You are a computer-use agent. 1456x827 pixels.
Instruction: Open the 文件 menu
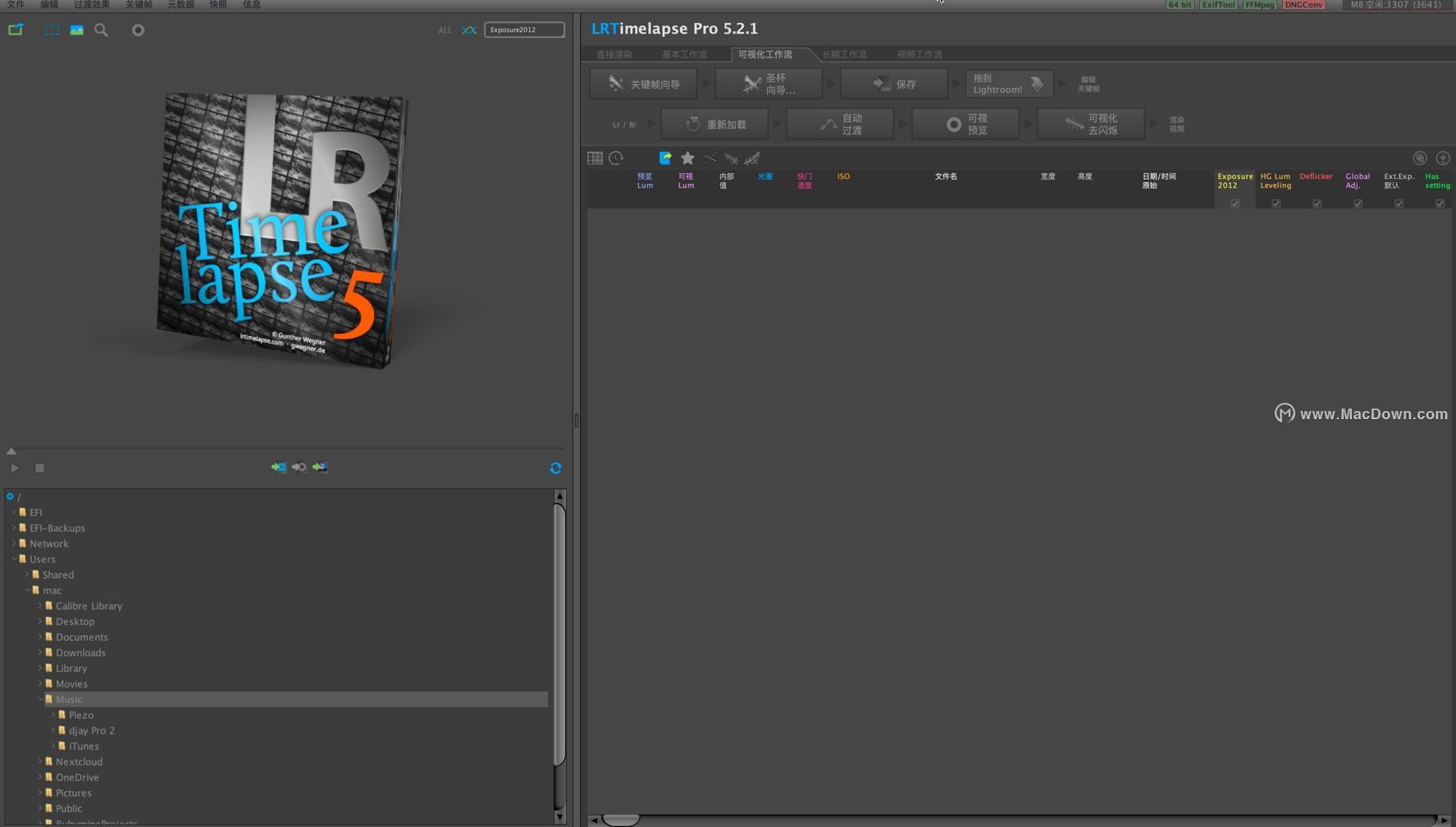[x=16, y=4]
